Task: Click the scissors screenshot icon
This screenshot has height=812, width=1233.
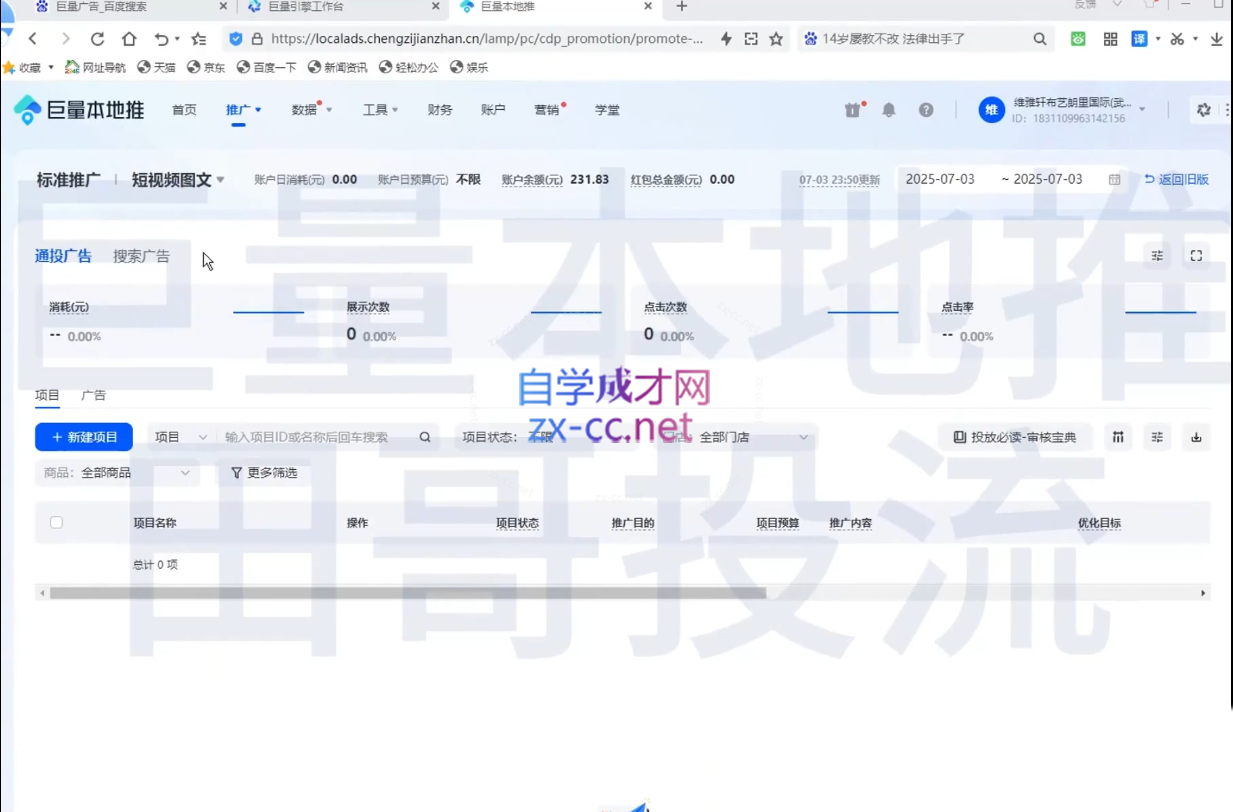Action: click(x=1177, y=39)
